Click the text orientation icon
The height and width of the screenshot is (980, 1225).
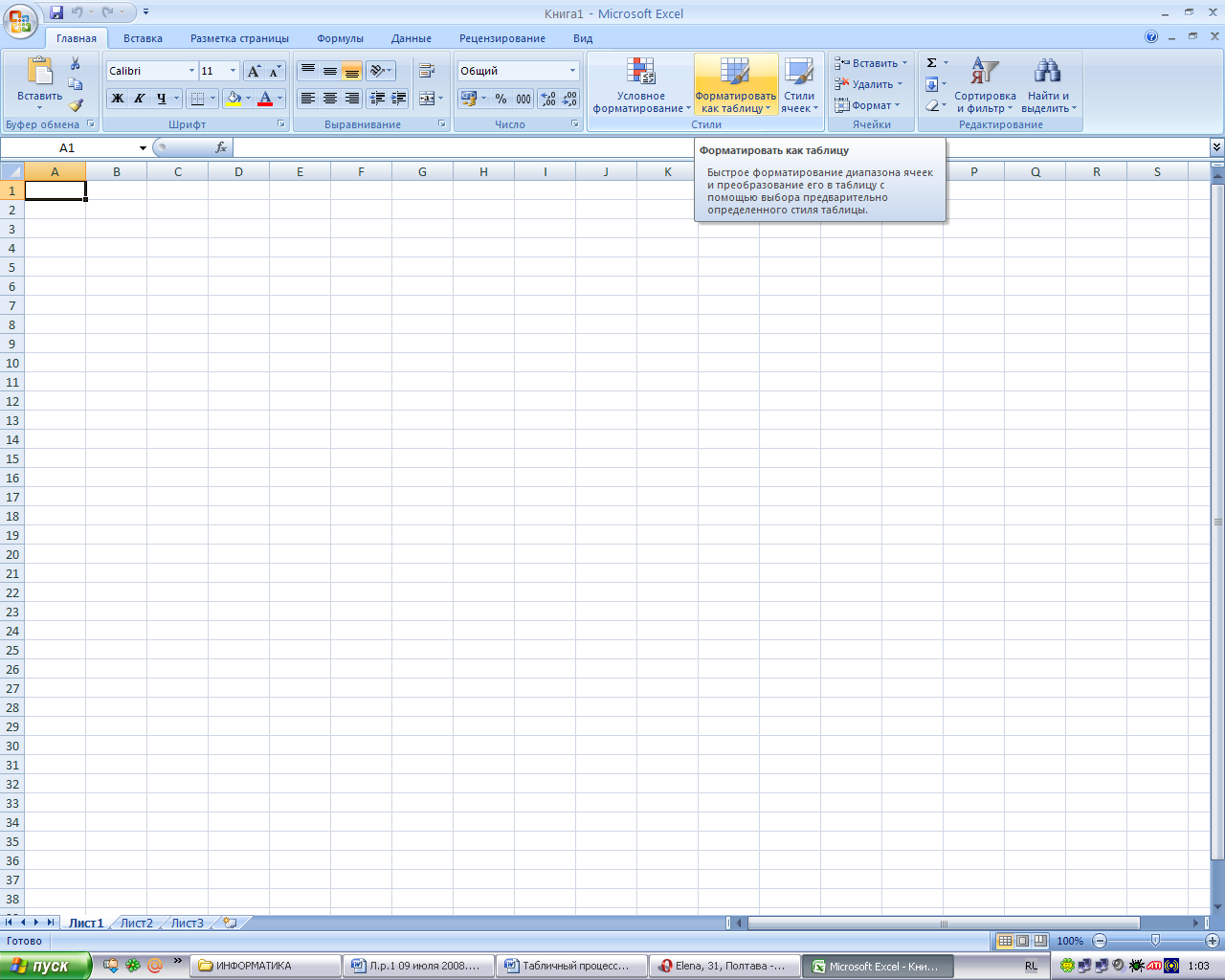[x=377, y=71]
